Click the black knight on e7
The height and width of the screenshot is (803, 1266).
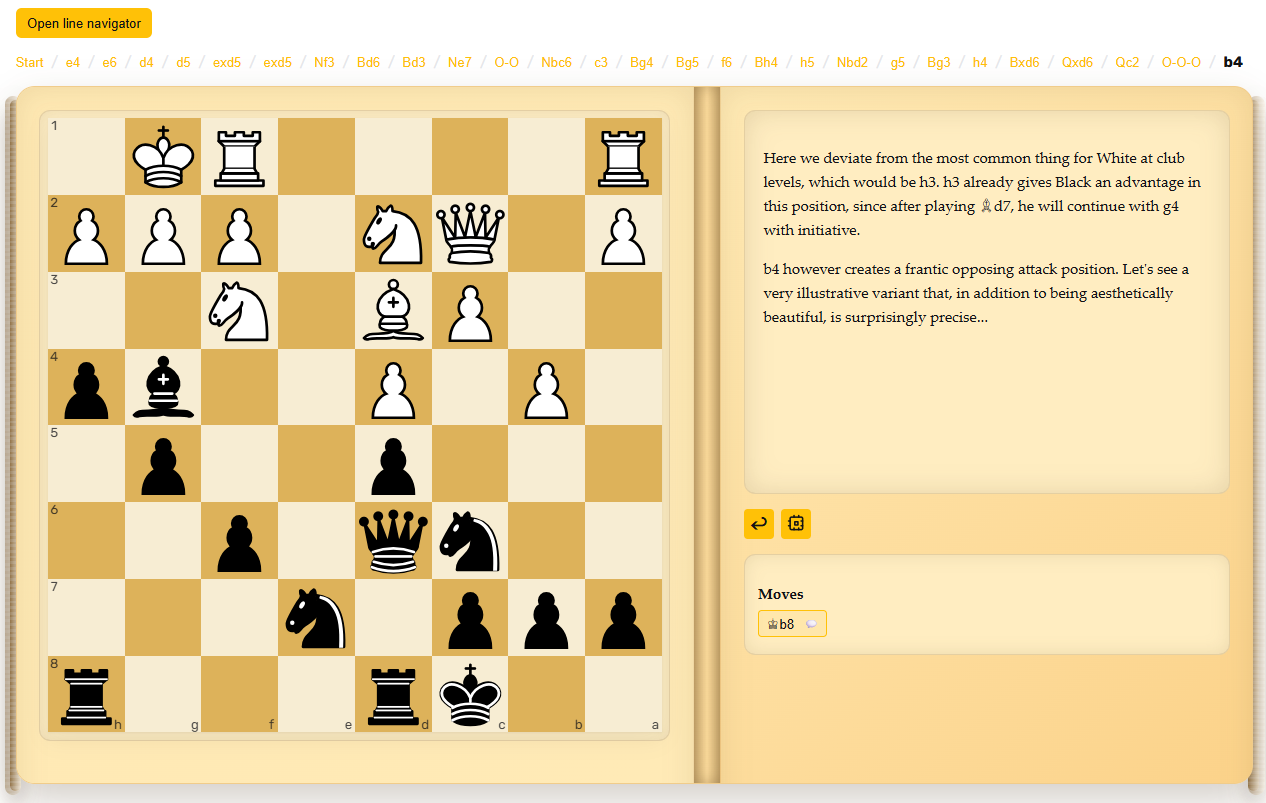[316, 617]
